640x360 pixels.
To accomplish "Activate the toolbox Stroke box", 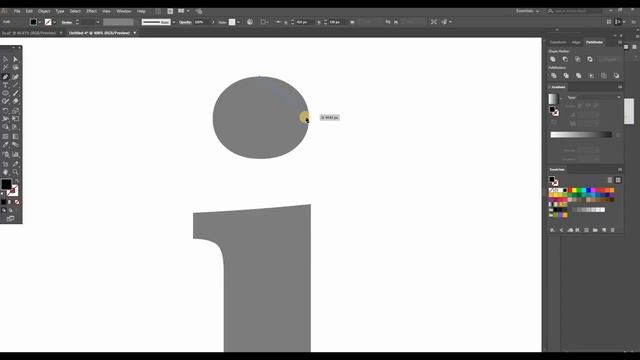I will [13, 190].
